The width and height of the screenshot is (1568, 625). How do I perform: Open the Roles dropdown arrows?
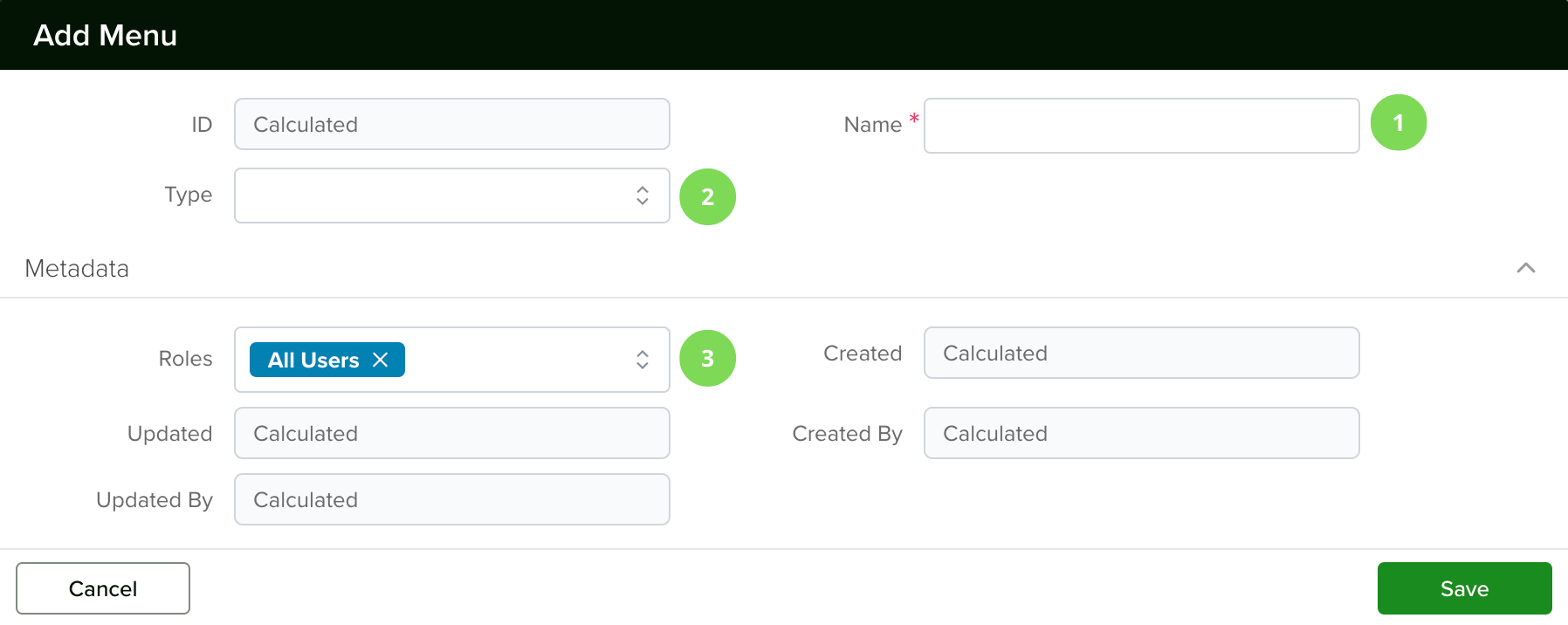coord(643,360)
